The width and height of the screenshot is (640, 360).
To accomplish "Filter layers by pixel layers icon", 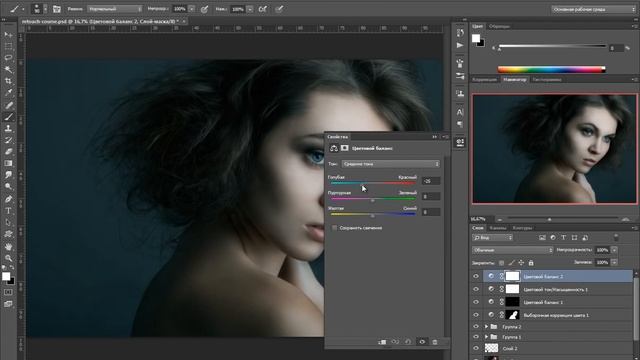I will click(542, 238).
